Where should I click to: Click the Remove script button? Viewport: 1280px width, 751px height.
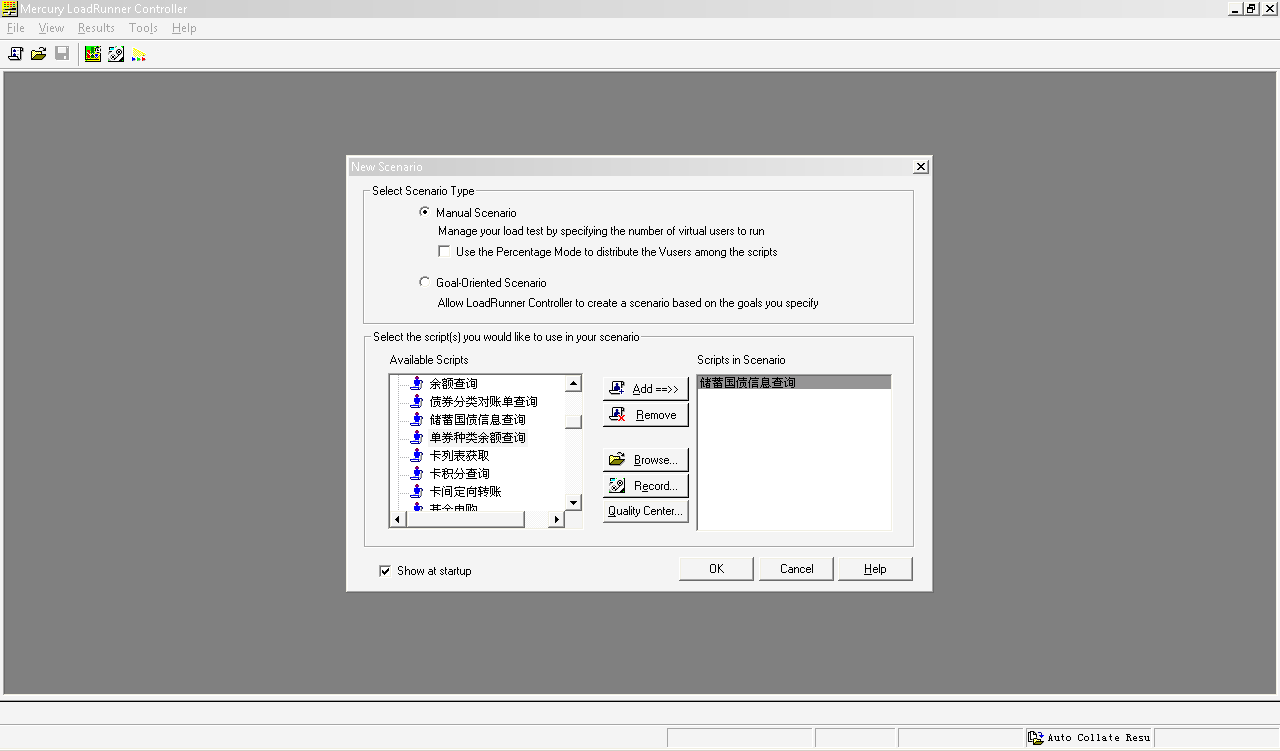pyautogui.click(x=646, y=415)
